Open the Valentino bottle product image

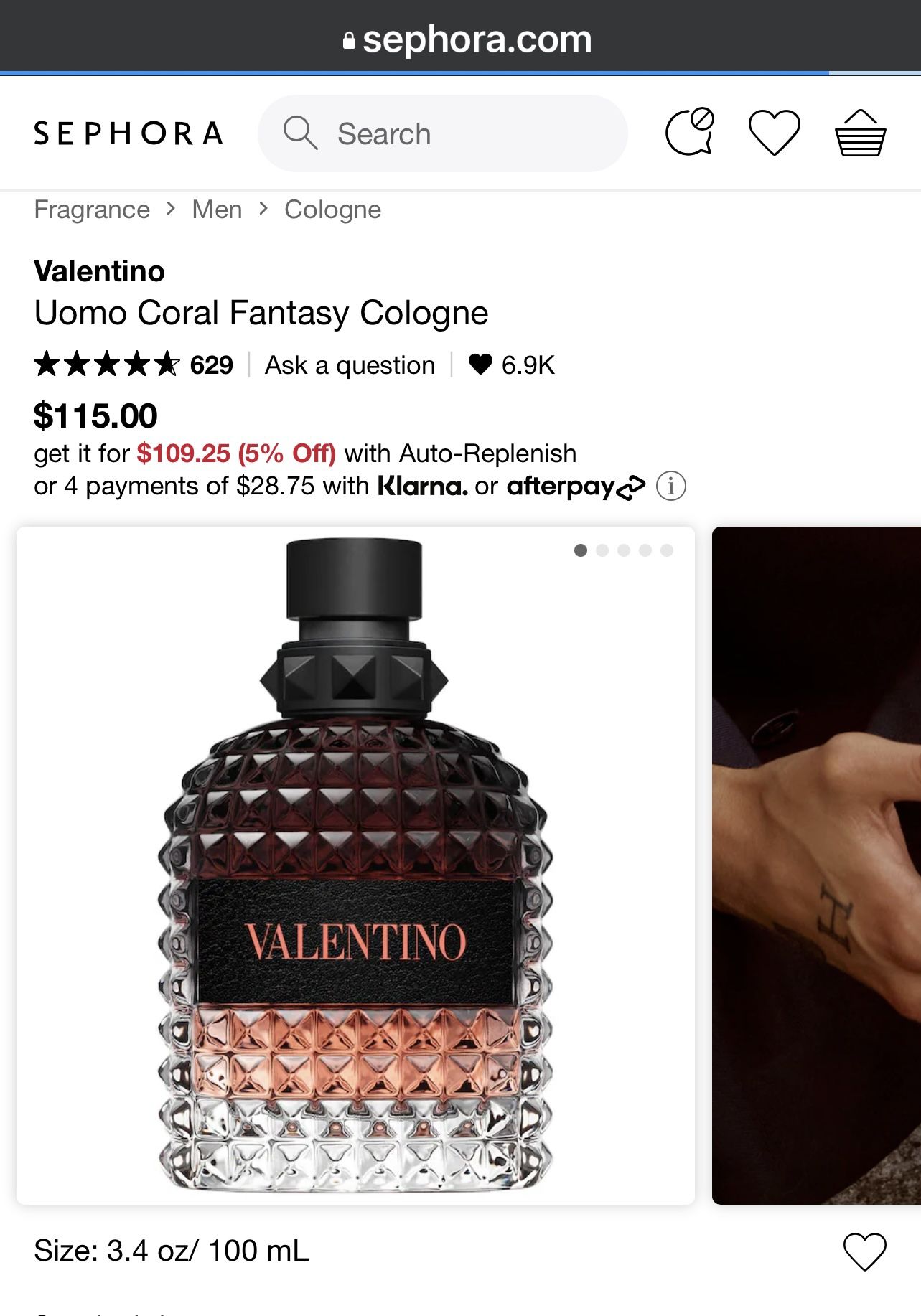(355, 865)
